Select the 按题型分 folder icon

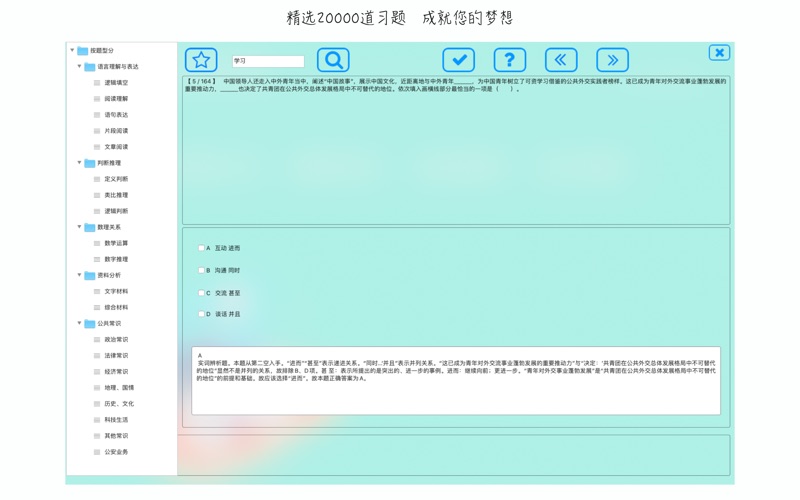tap(83, 51)
